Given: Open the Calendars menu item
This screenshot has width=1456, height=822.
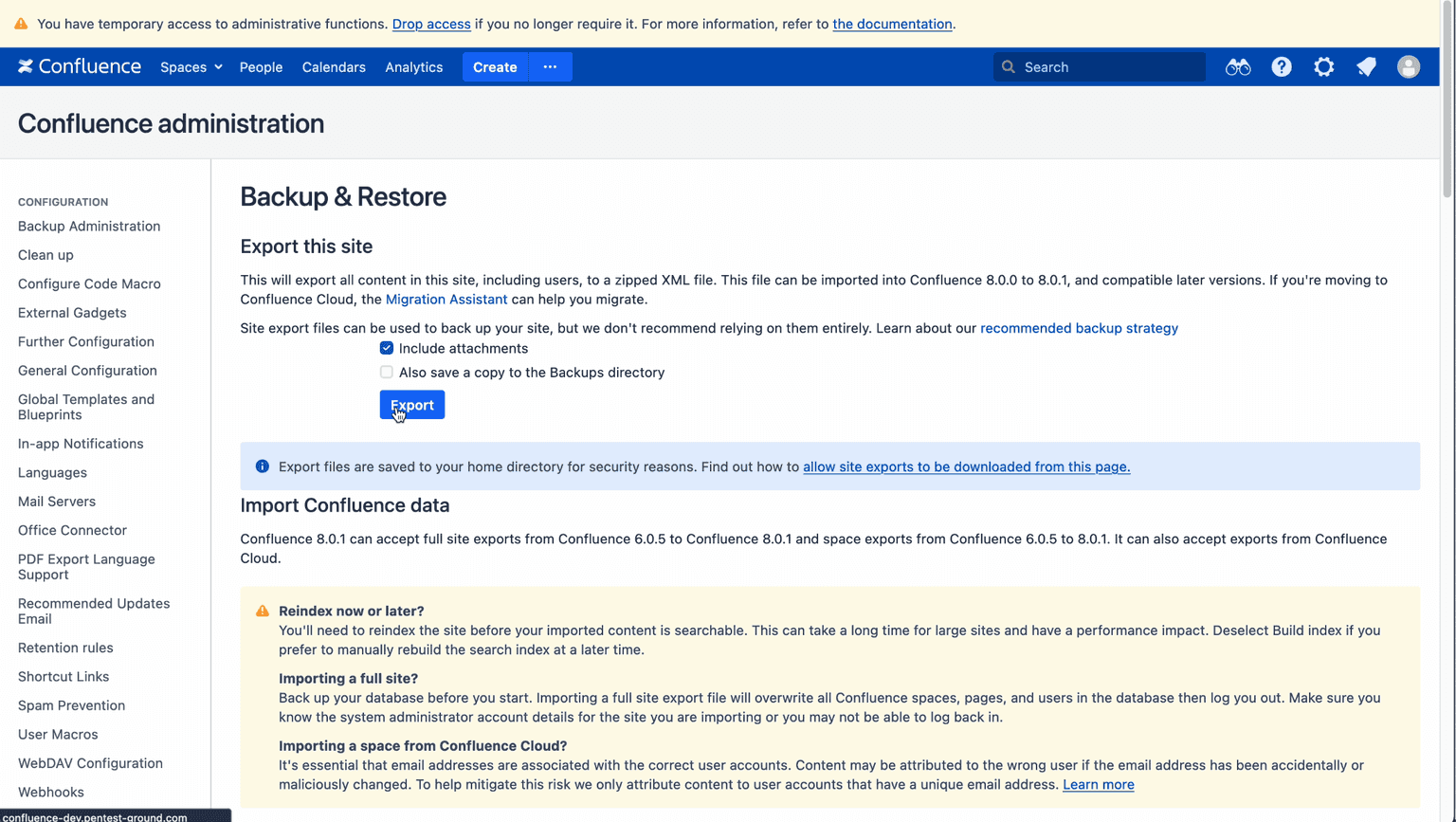Looking at the screenshot, I should pyautogui.click(x=334, y=66).
